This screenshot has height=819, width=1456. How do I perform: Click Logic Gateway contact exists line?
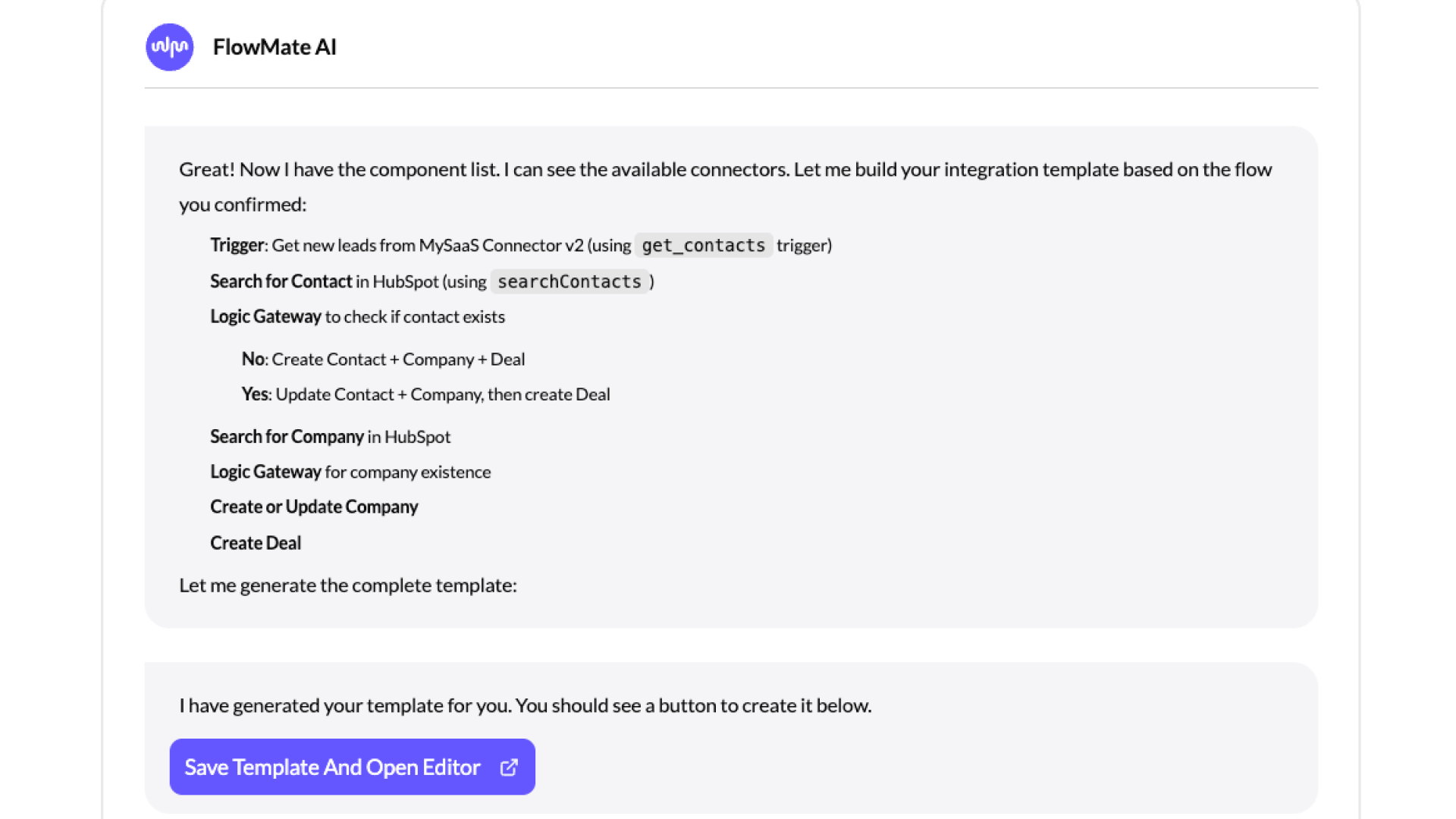tap(357, 317)
